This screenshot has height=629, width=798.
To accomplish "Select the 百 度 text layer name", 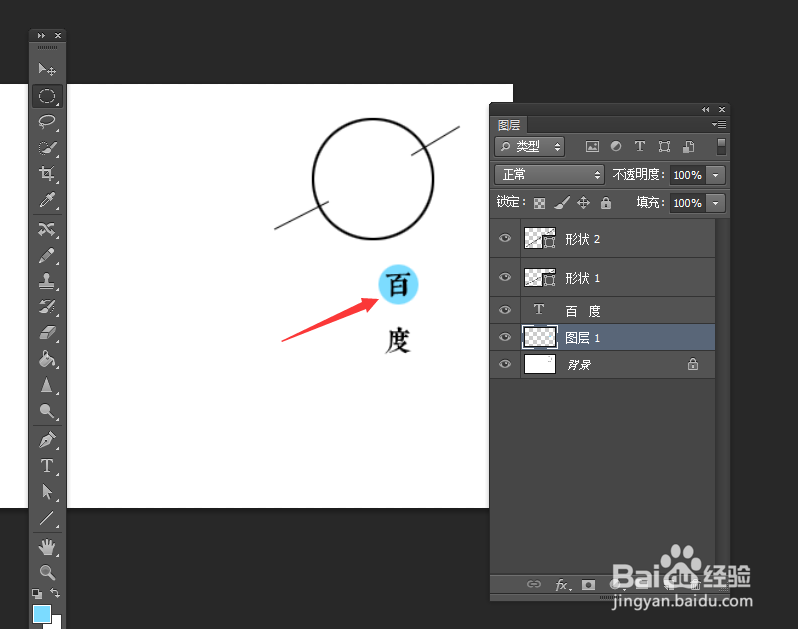I will pos(583,311).
